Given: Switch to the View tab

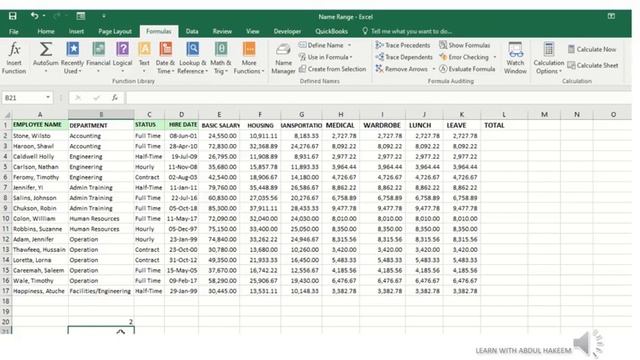Looking at the screenshot, I should [x=252, y=31].
